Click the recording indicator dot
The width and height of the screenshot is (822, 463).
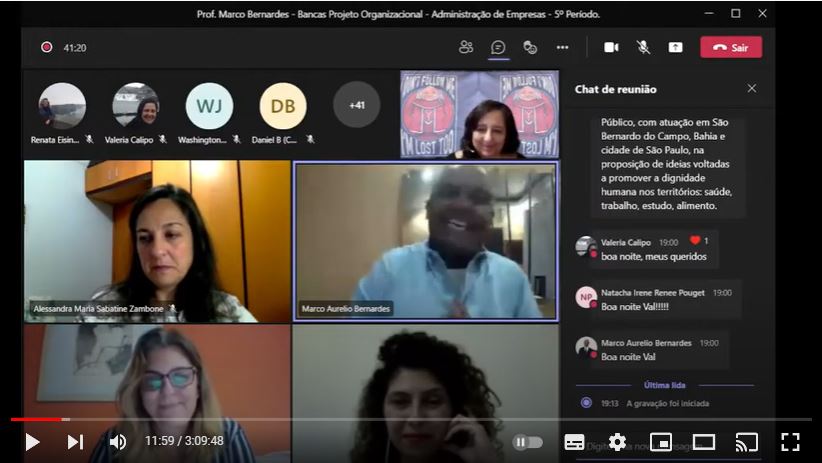pyautogui.click(x=47, y=47)
